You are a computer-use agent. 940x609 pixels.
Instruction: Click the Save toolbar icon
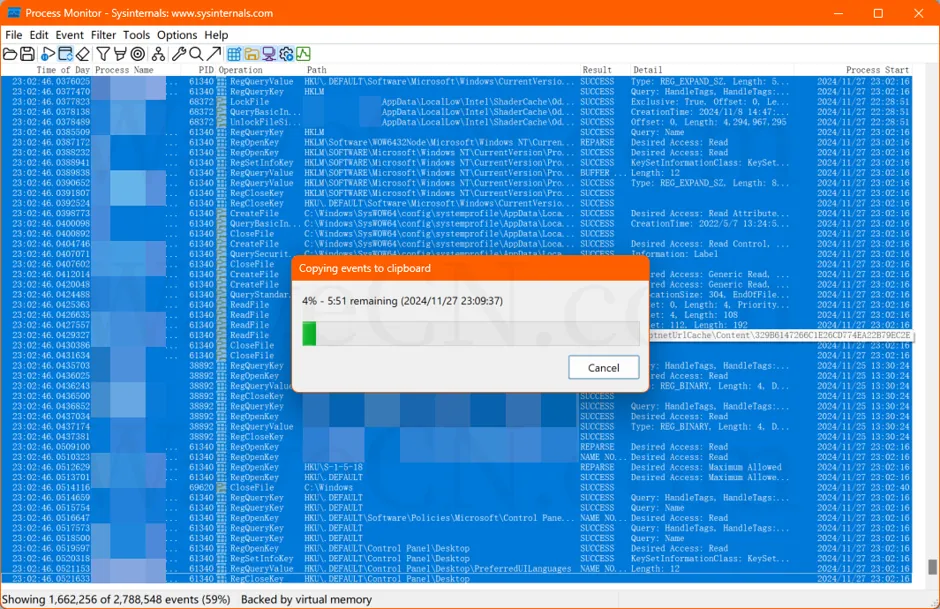(27, 54)
